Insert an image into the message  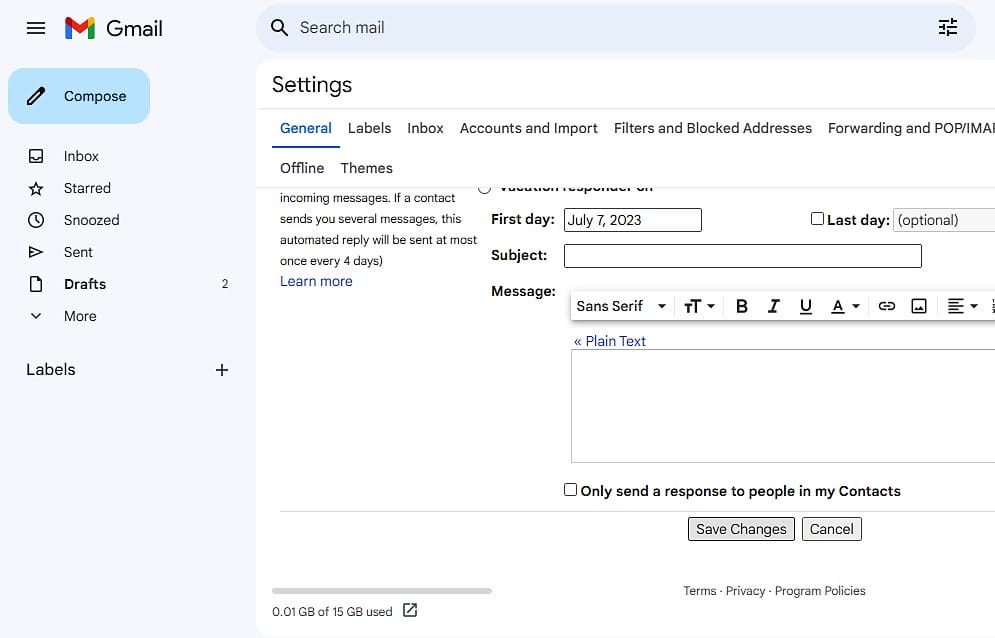point(919,306)
